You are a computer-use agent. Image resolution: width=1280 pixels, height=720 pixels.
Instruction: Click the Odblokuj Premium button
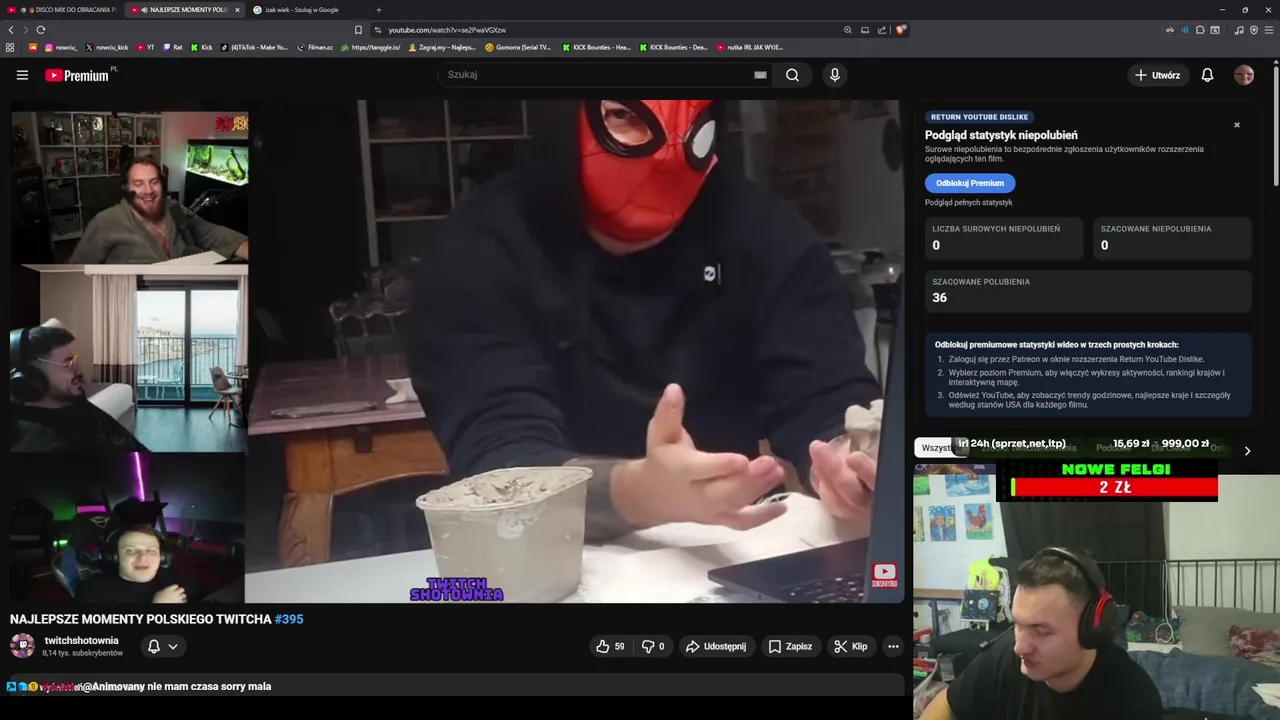(970, 183)
